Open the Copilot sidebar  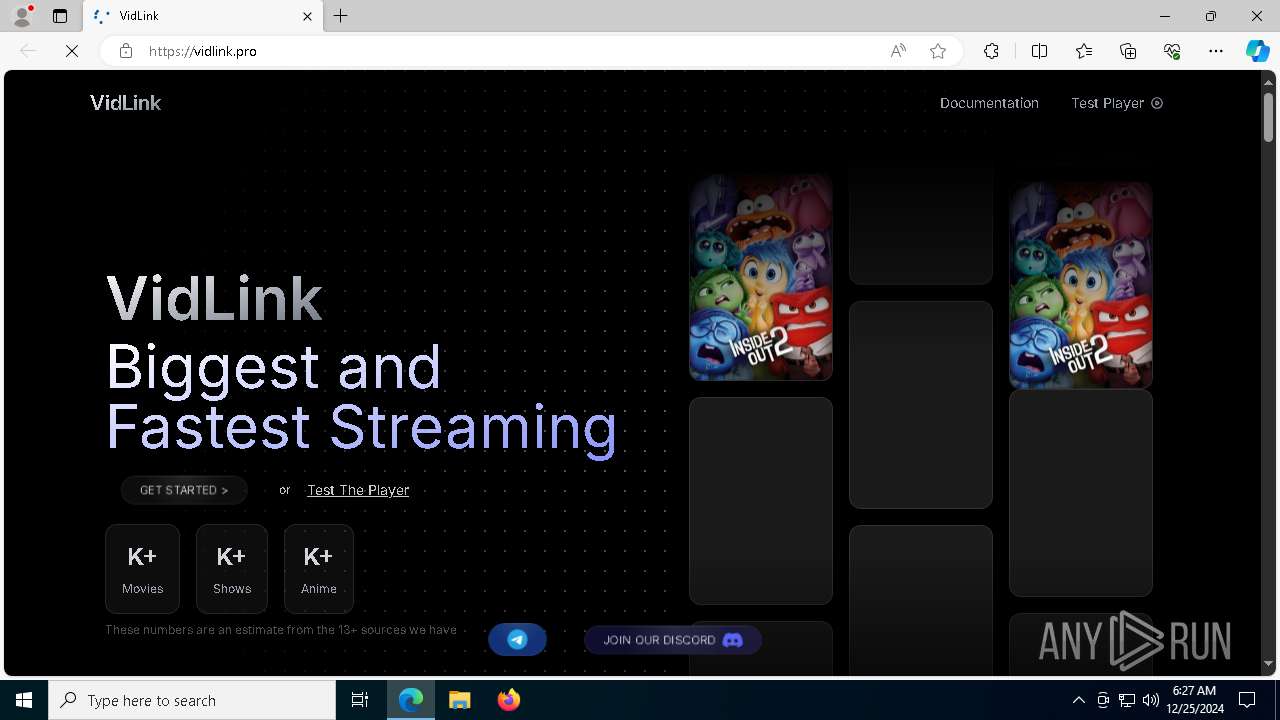pyautogui.click(x=1258, y=51)
